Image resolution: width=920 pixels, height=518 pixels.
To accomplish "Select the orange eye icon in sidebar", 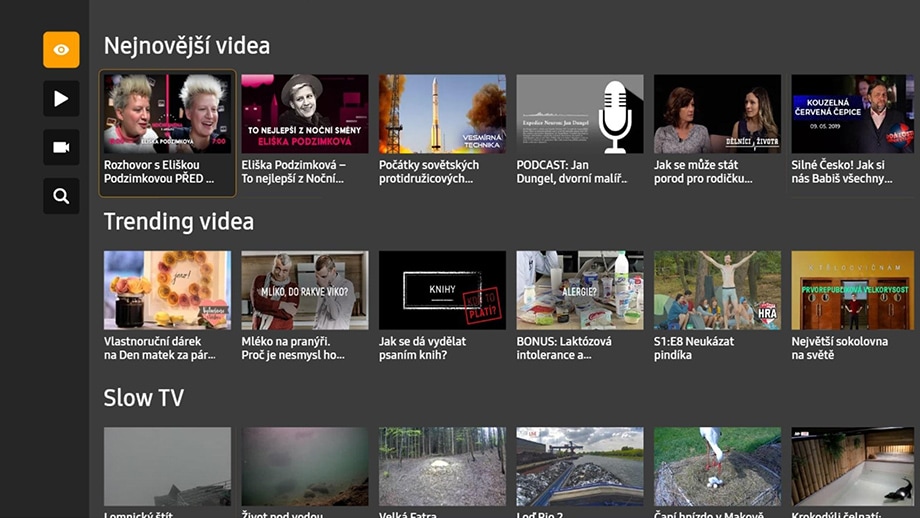I will click(61, 50).
